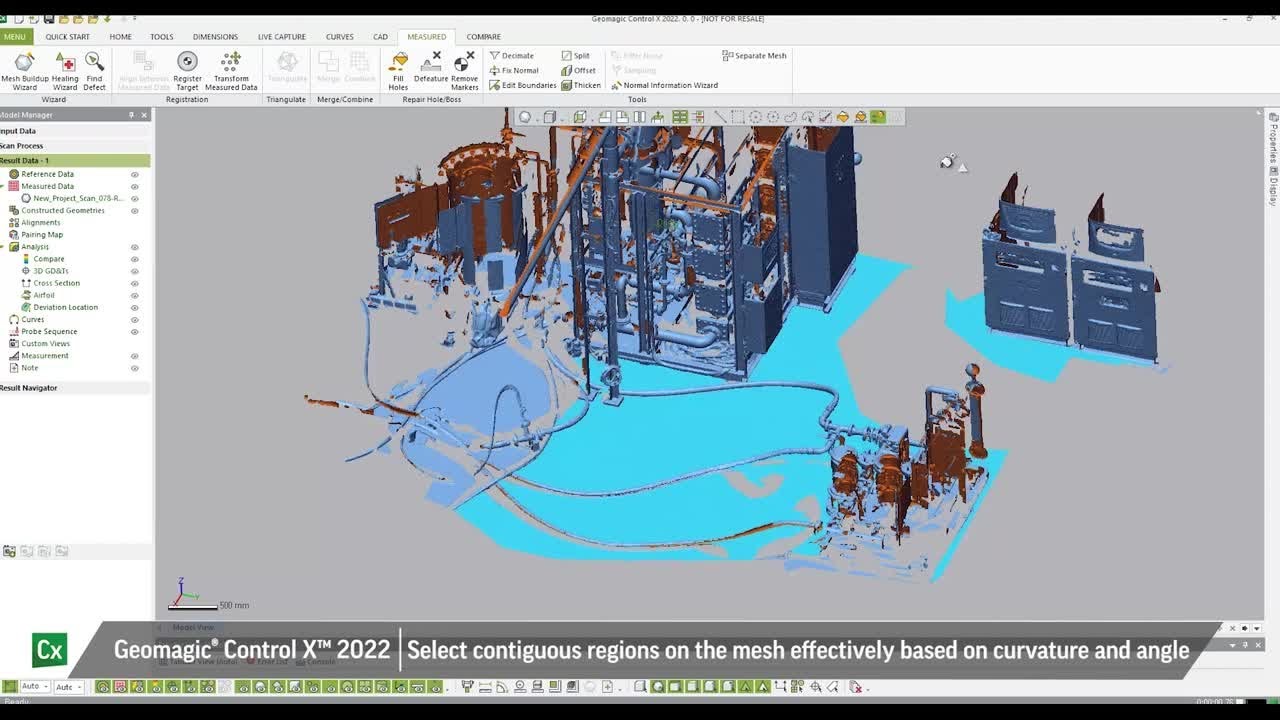Viewport: 1280px width, 720px height.
Task: Click the Decimate button
Action: (x=511, y=56)
